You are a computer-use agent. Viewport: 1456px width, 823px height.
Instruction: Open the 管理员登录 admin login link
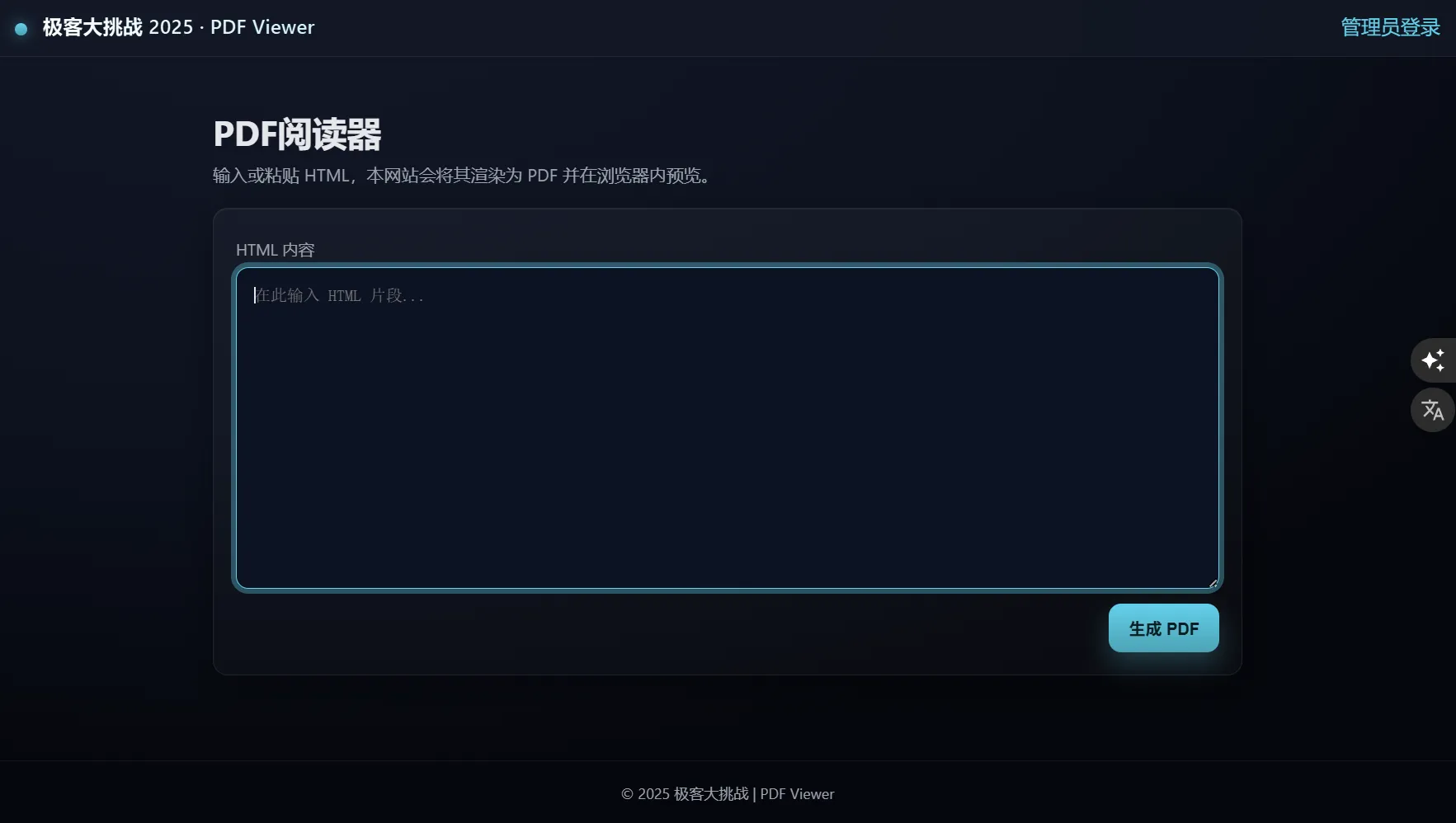(x=1390, y=27)
